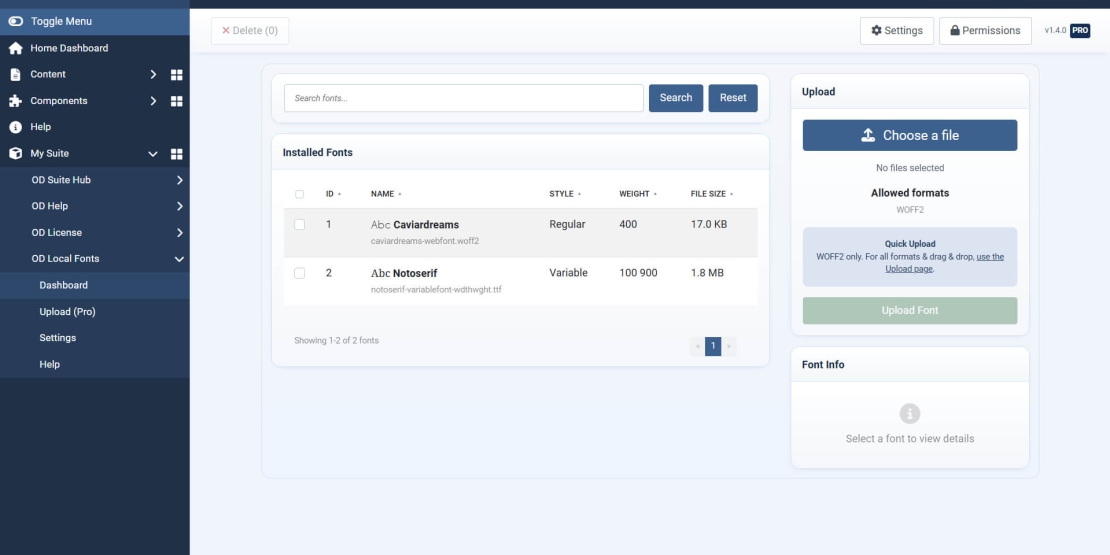This screenshot has width=1110, height=555.
Task: Expand OD Help chevron
Action: (x=180, y=206)
